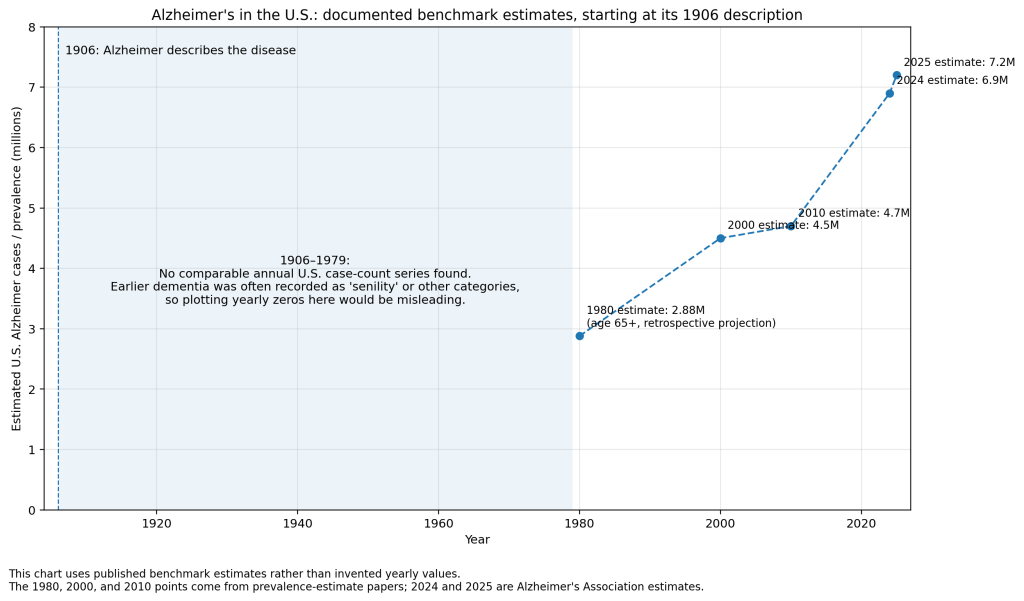The image size is (1024, 601).
Task: Select the '2010 estimate: 4.7M' label
Action: [x=853, y=213]
